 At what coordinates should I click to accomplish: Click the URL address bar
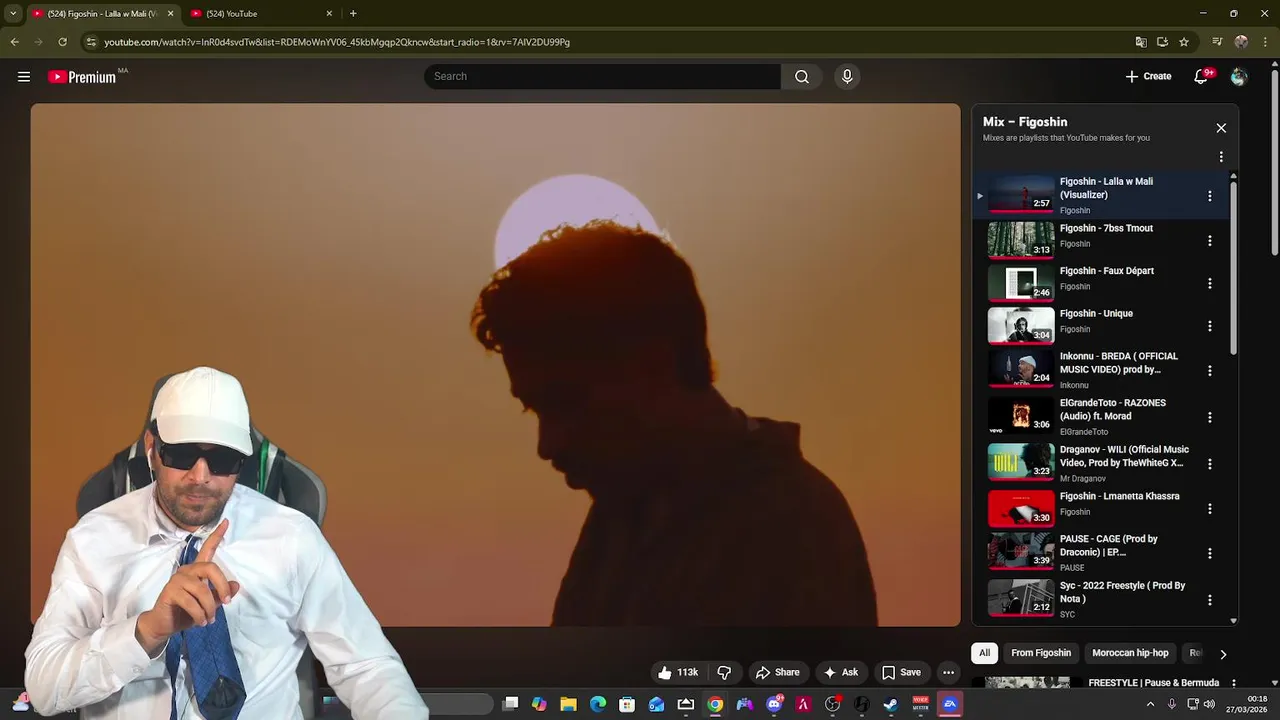point(600,42)
